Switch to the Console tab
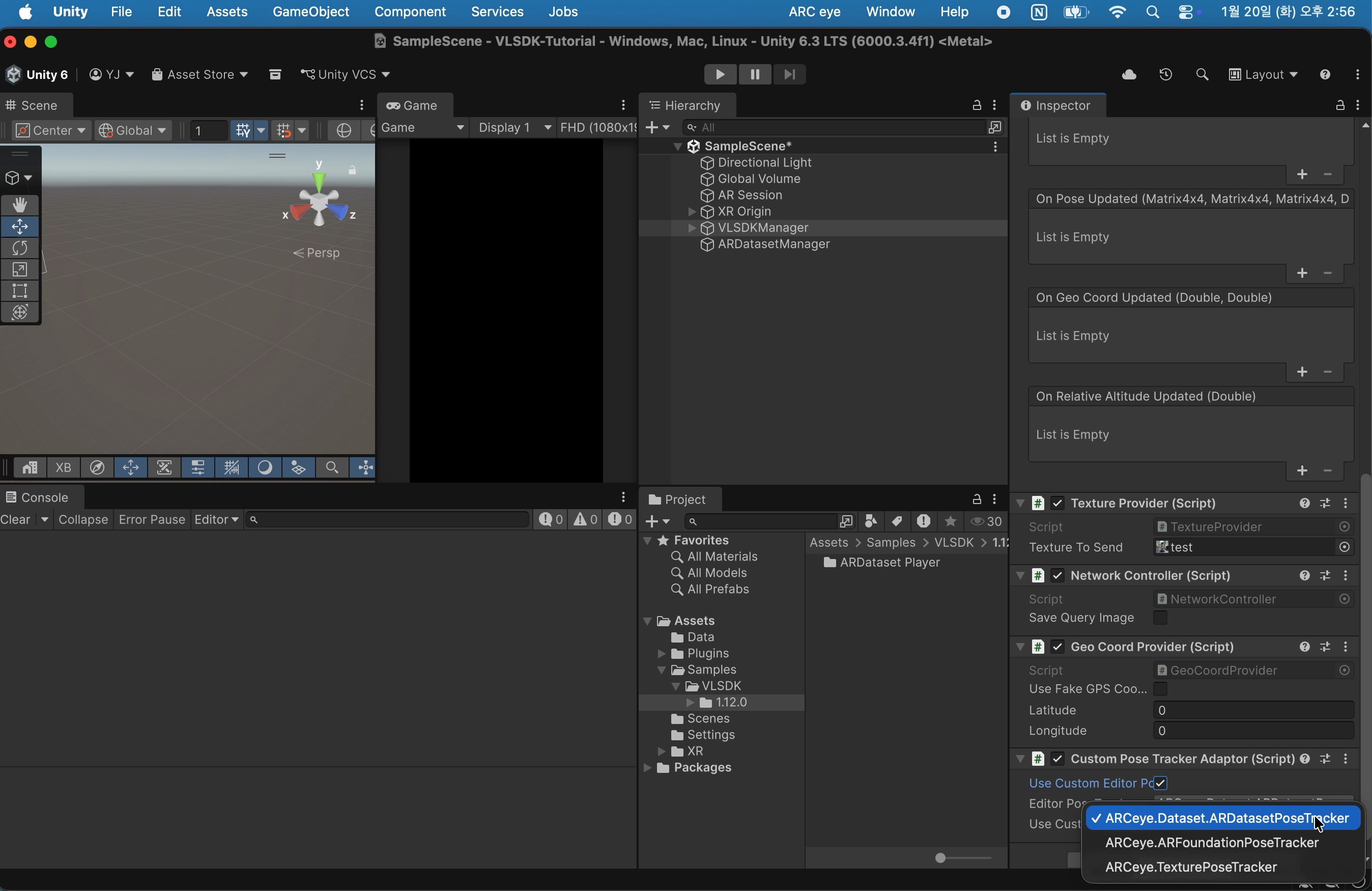The image size is (1372, 891). [x=38, y=498]
